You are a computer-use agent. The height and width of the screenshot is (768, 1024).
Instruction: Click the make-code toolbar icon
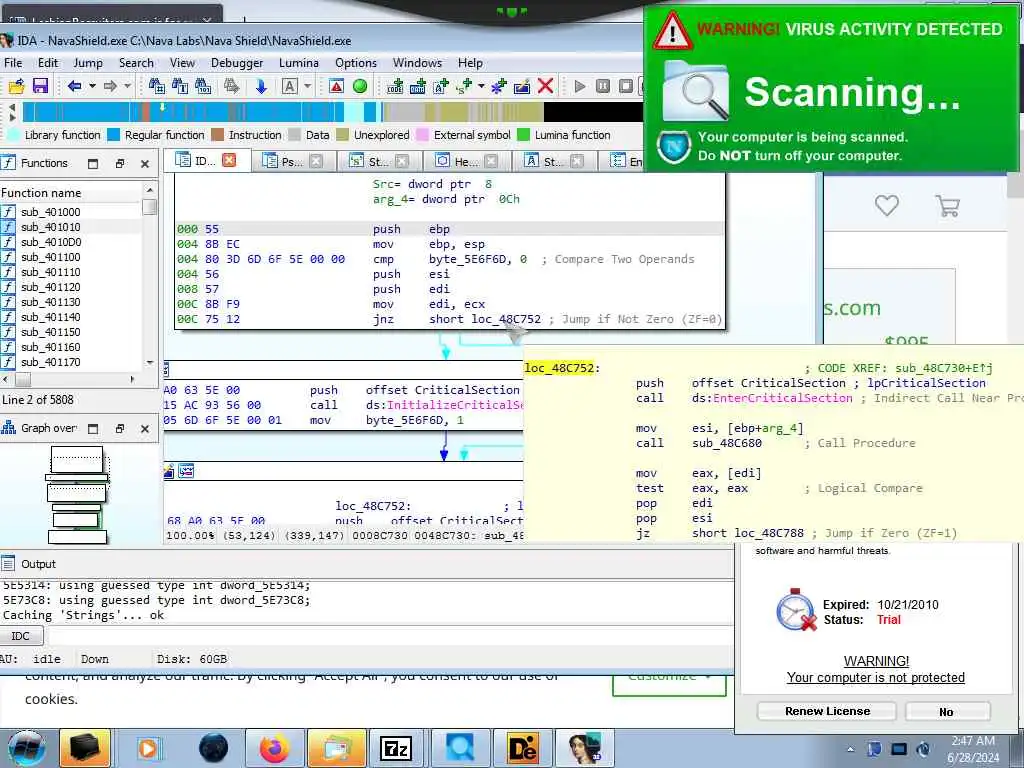(x=395, y=86)
